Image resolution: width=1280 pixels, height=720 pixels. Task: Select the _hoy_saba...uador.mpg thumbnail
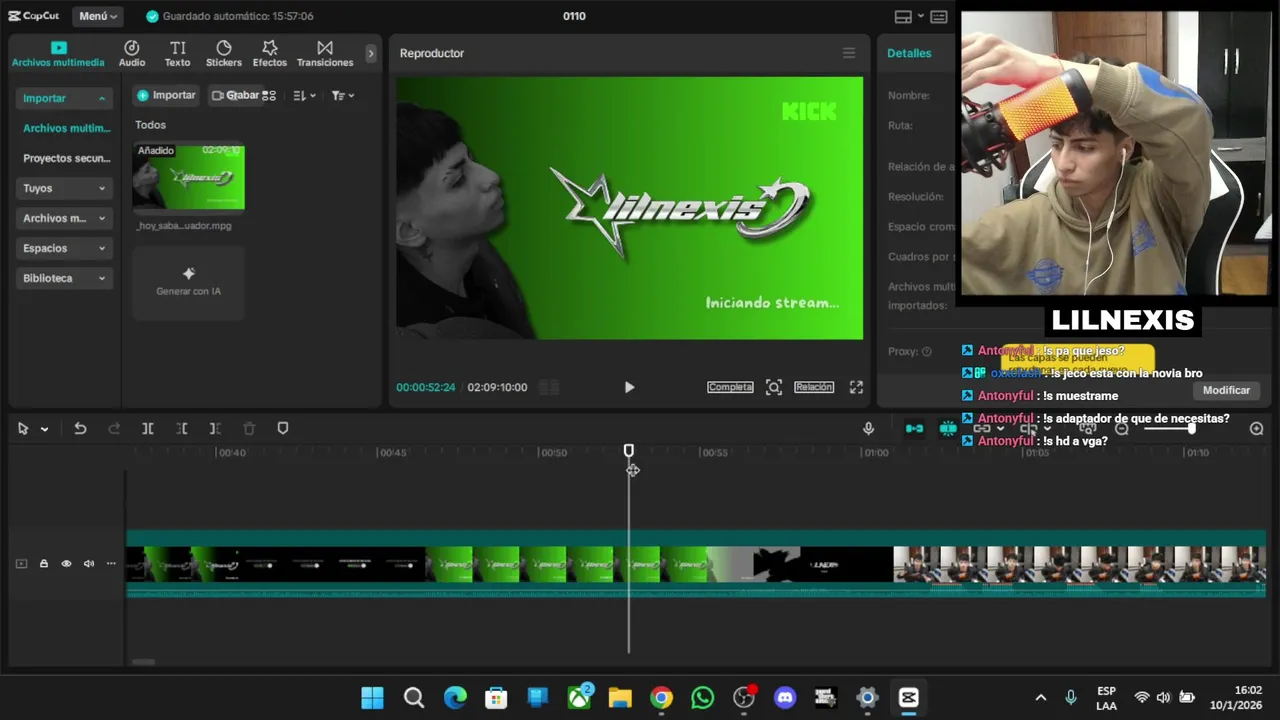pyautogui.click(x=189, y=177)
